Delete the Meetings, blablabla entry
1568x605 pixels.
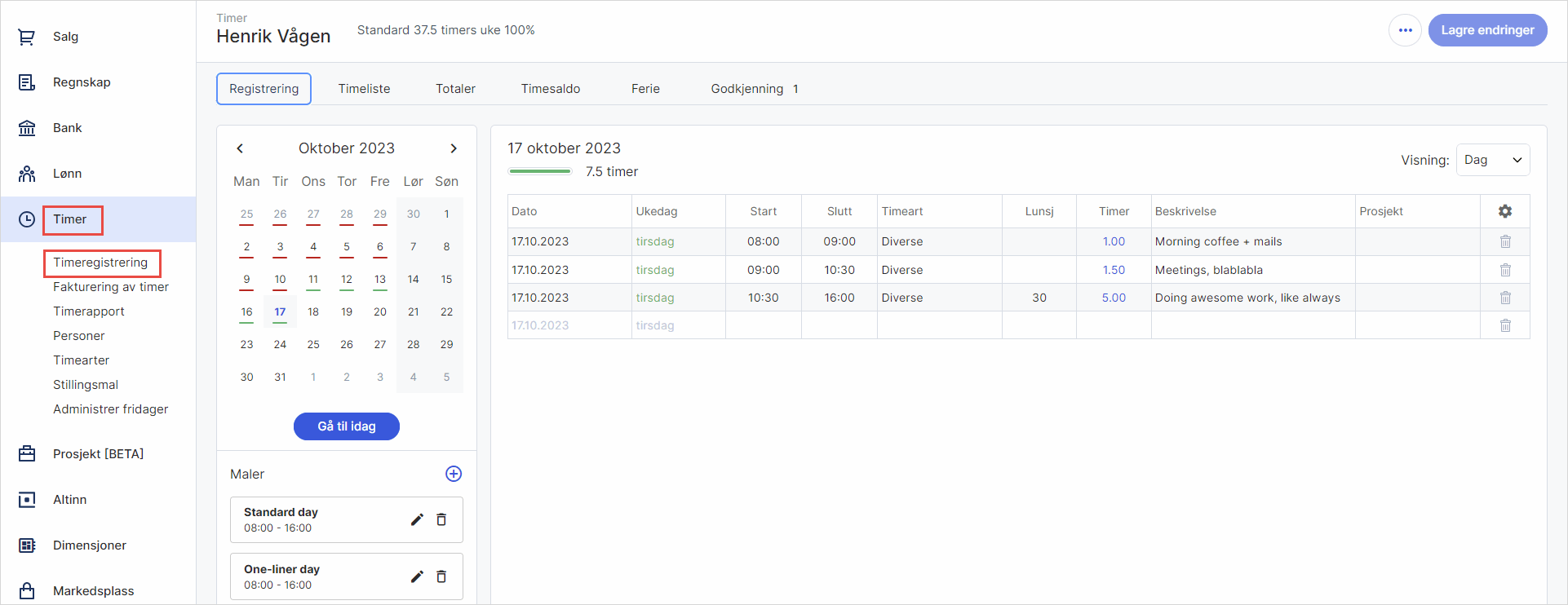click(1504, 270)
